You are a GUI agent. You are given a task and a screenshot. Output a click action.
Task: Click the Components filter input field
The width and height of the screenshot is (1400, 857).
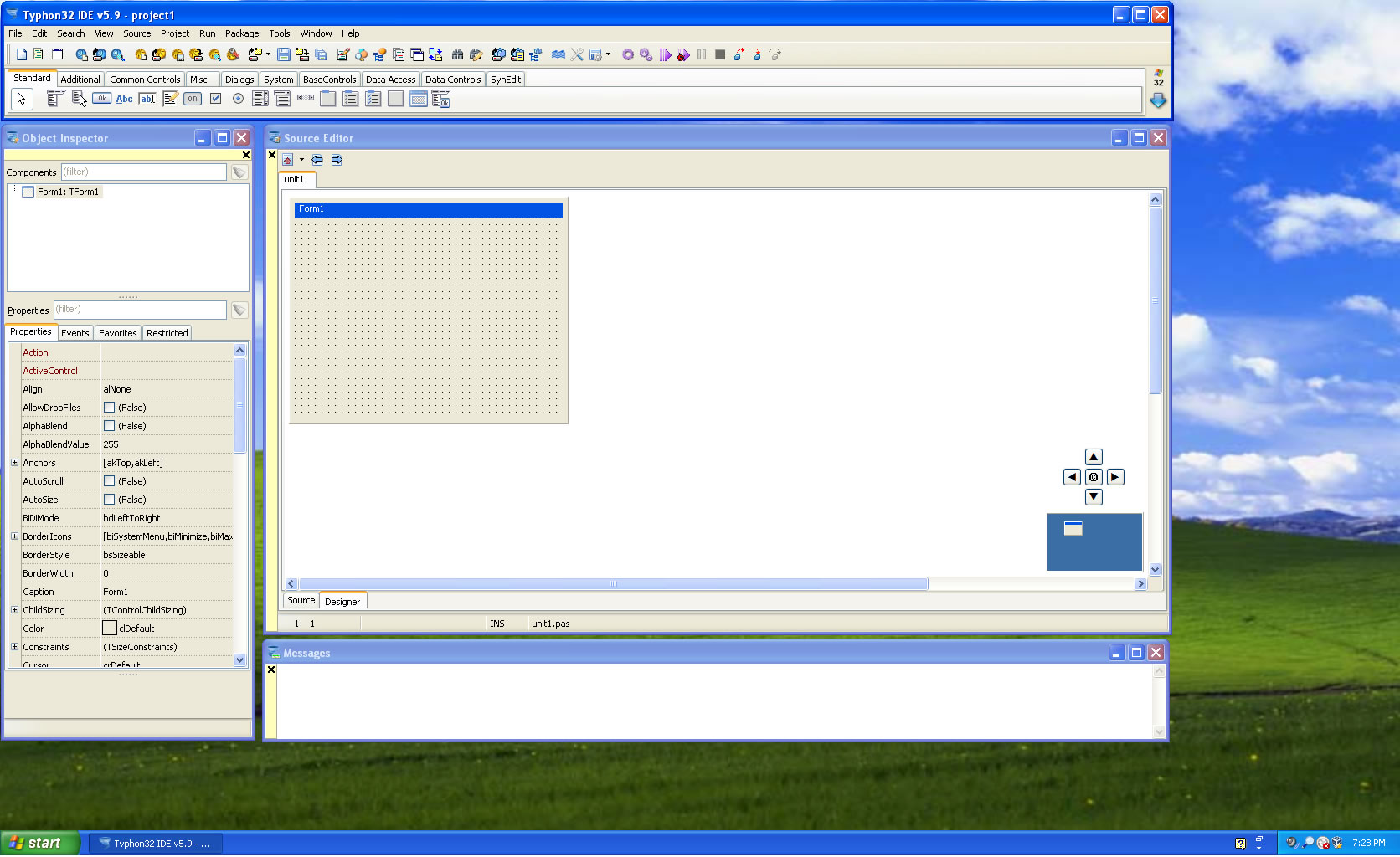pyautogui.click(x=143, y=172)
